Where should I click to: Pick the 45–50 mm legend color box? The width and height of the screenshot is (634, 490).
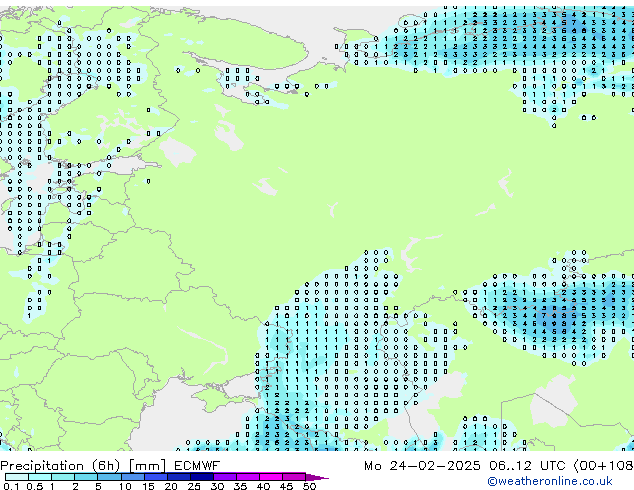coord(294,477)
